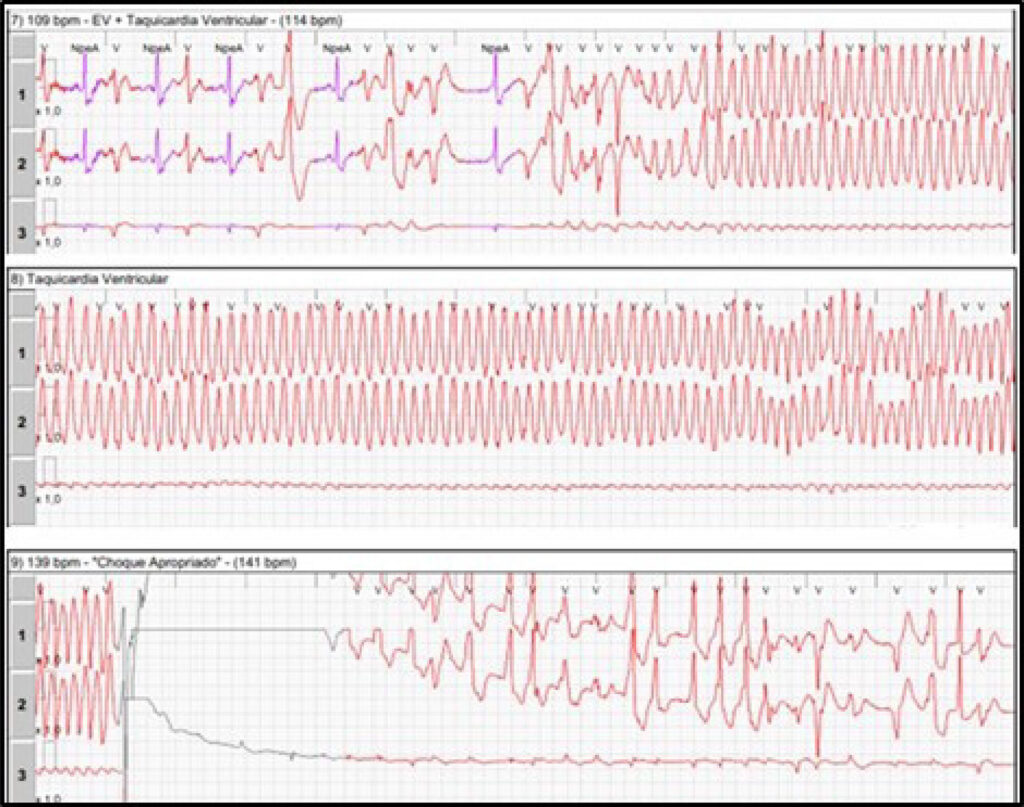Image resolution: width=1024 pixels, height=807 pixels.
Task: Click gain label 'x 1,0' of channel 2, strip 7
Action: click(x=49, y=181)
